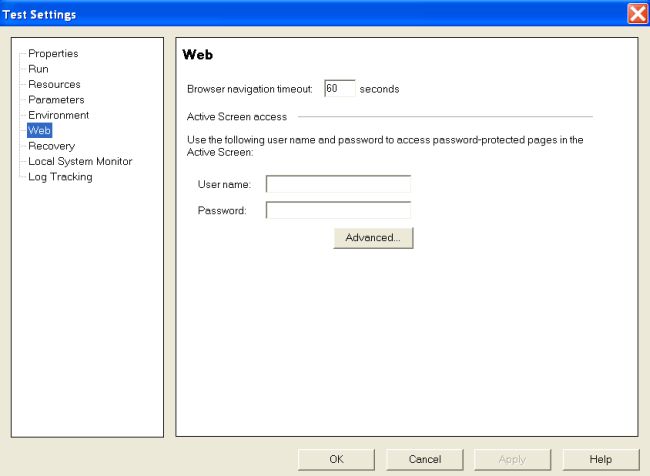Open the Log Tracking settings node

coord(60,177)
